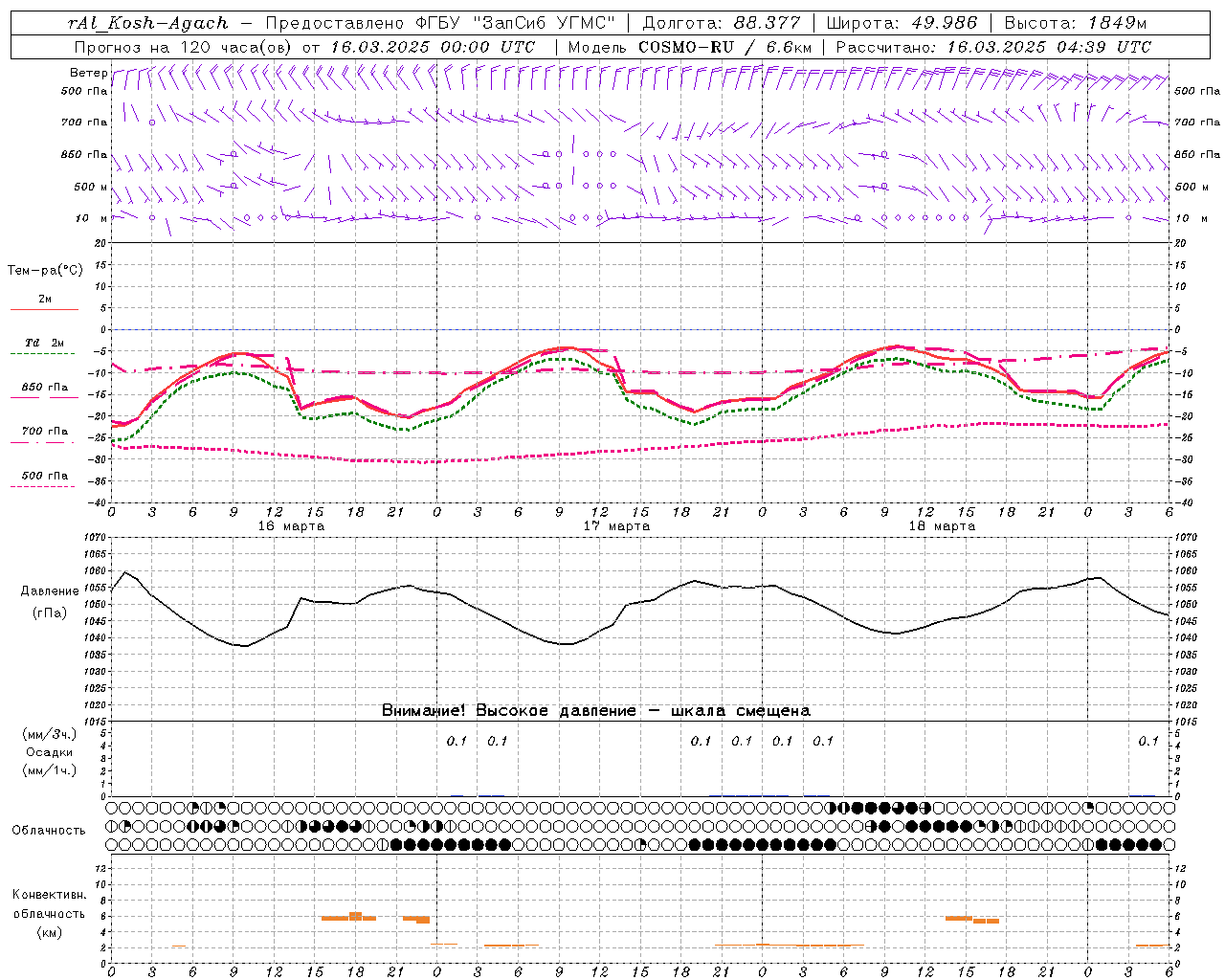
Task: Click the Давление chart title
Action: click(x=48, y=591)
